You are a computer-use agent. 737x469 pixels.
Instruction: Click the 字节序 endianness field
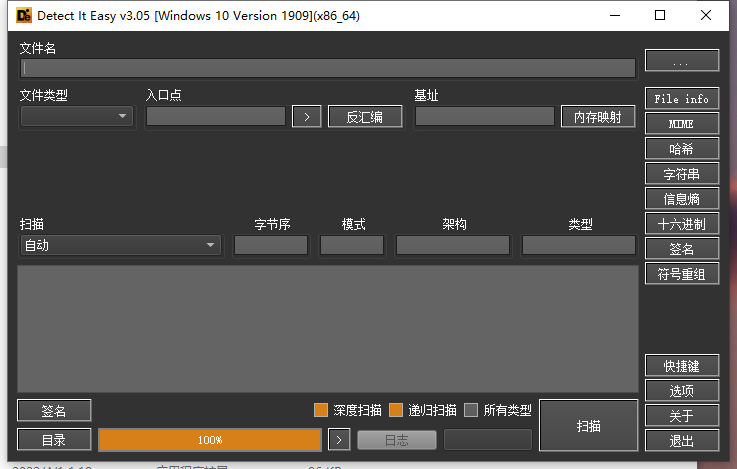click(271, 245)
